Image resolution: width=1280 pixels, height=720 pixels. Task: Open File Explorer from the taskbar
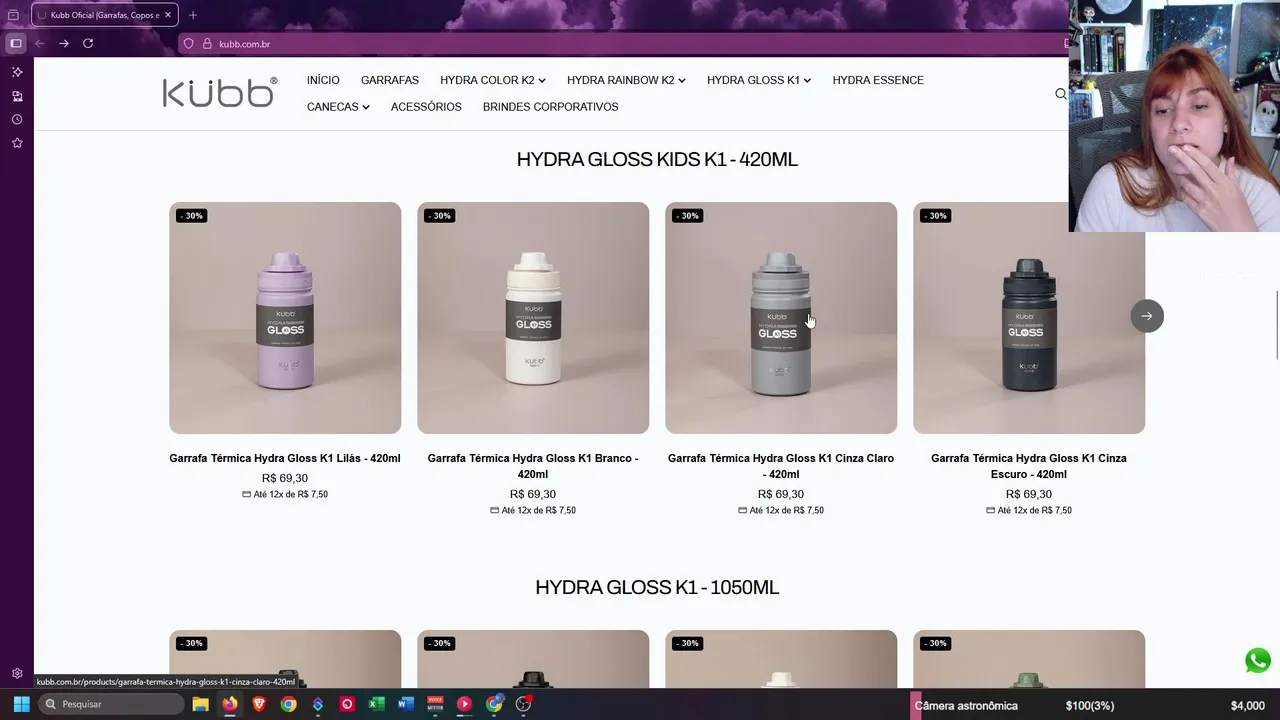(x=200, y=704)
